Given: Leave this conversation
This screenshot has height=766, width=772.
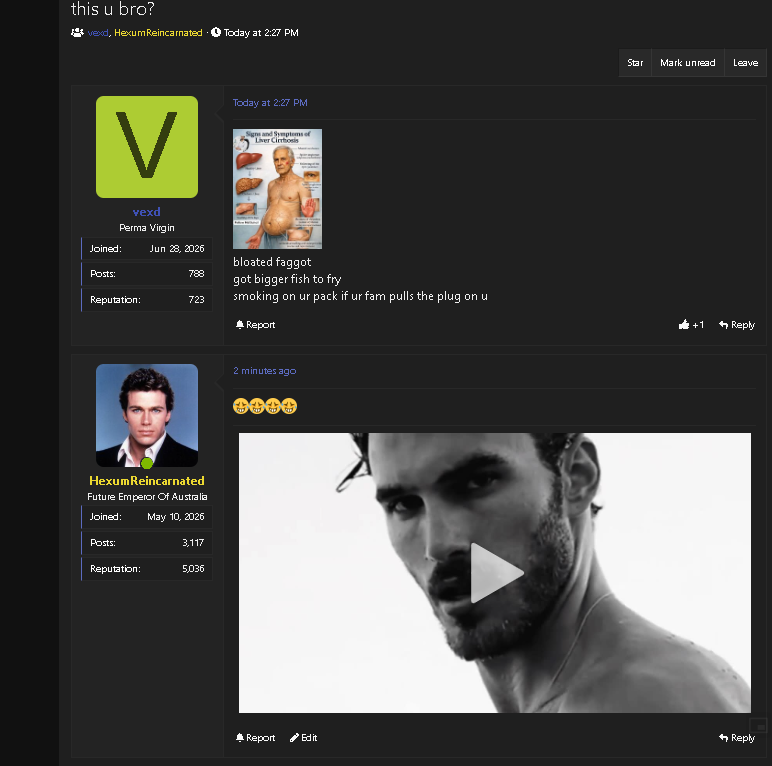Looking at the screenshot, I should [x=745, y=63].
